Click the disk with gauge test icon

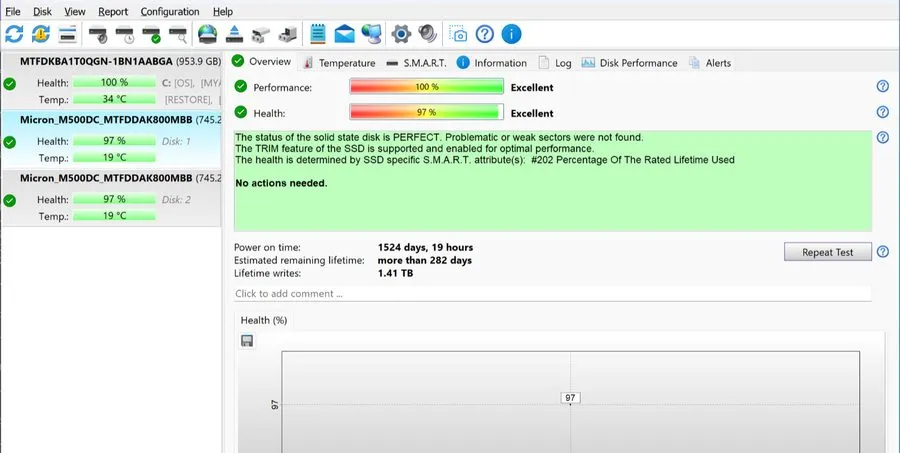98,34
